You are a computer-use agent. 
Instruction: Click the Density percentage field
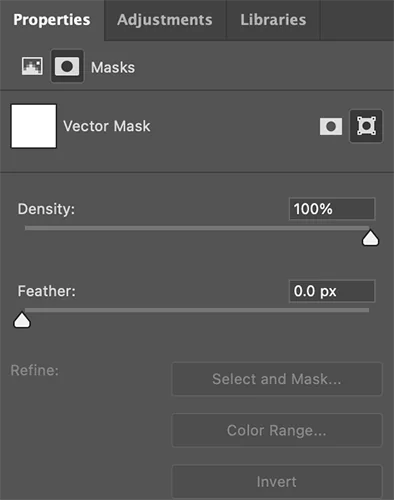pyautogui.click(x=332, y=209)
